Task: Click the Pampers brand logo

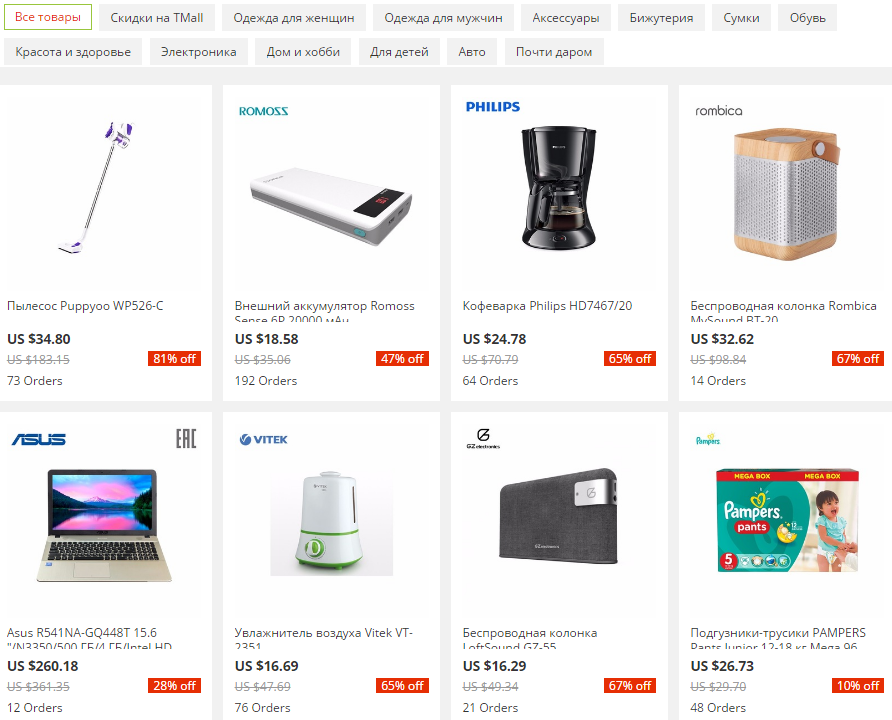Action: click(x=708, y=440)
